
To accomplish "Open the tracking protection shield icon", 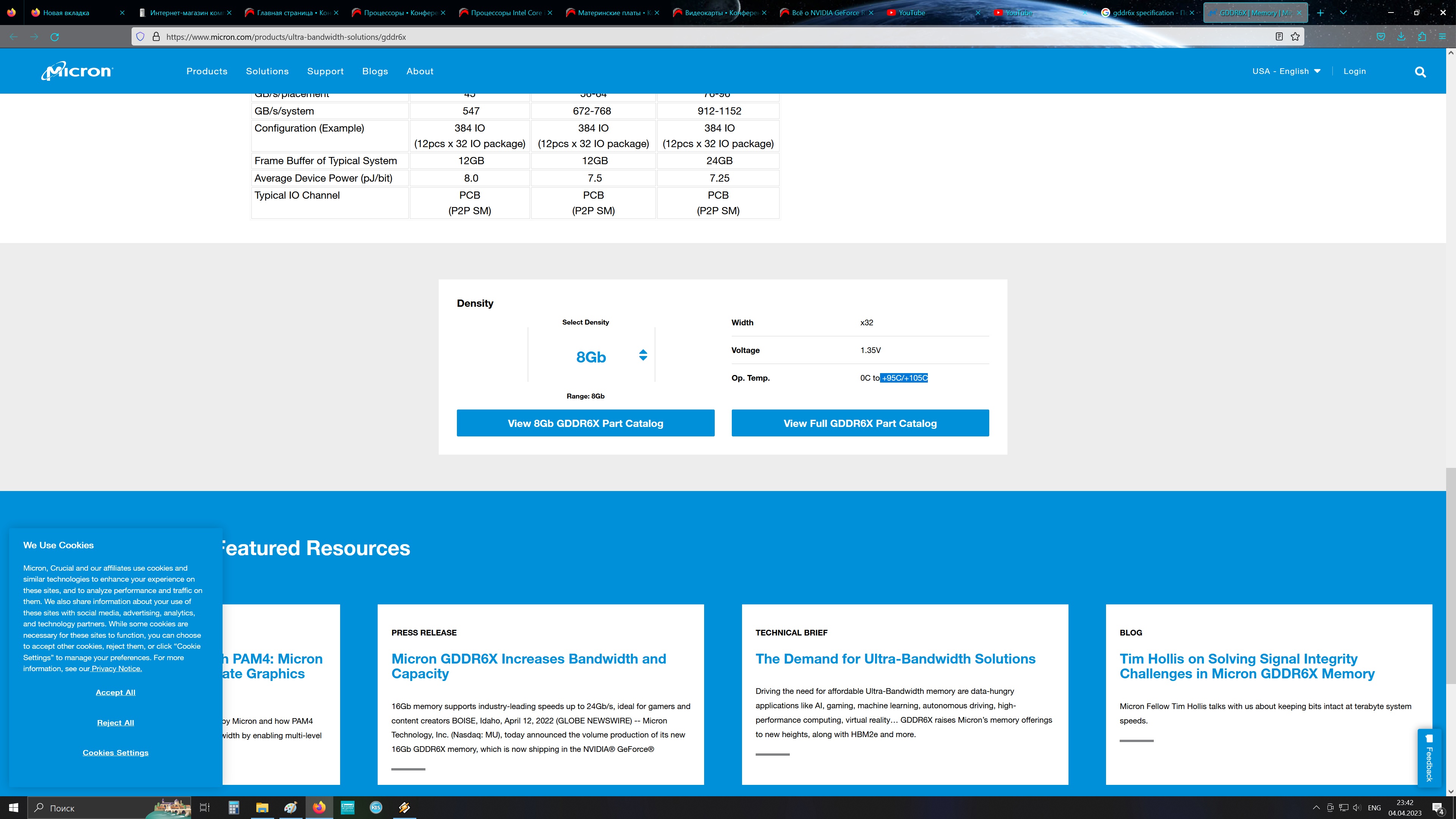I will tap(140, 37).
